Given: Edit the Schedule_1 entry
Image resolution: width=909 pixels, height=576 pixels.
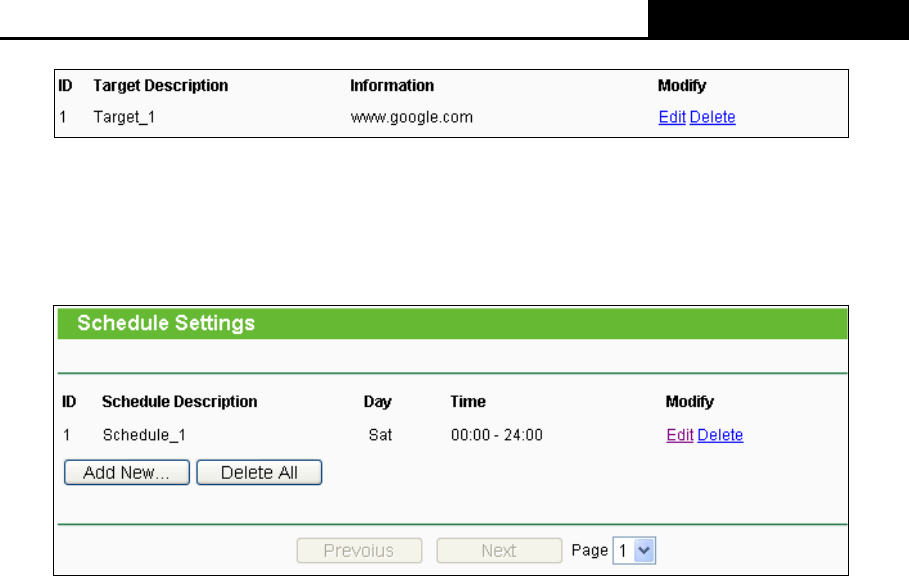Looking at the screenshot, I should 679,435.
